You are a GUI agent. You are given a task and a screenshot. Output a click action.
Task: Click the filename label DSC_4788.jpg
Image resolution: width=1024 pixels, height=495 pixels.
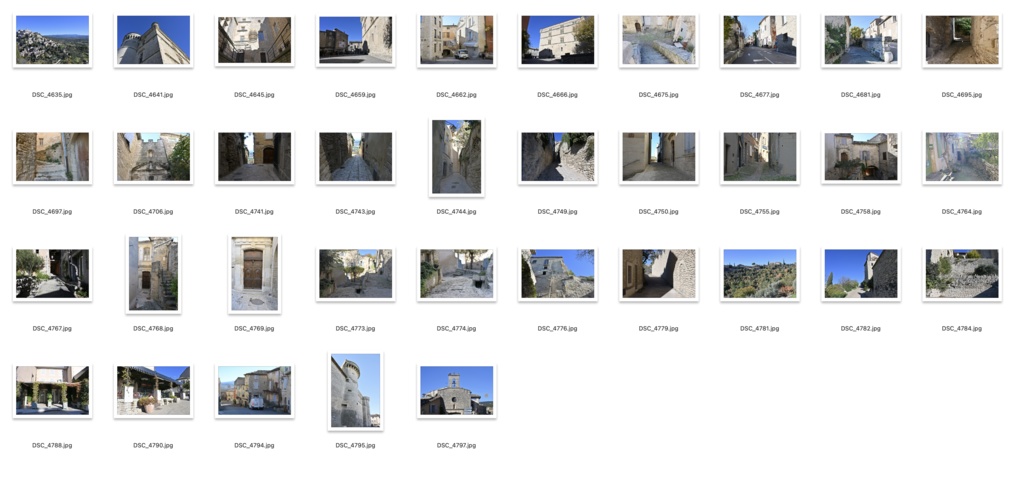point(52,445)
